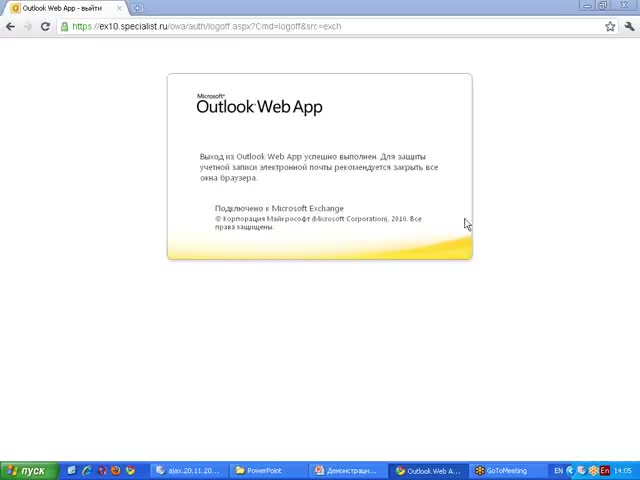The image size is (640, 480).
Task: Launch Firefox from the quick launch bar
Action: pyautogui.click(x=116, y=470)
